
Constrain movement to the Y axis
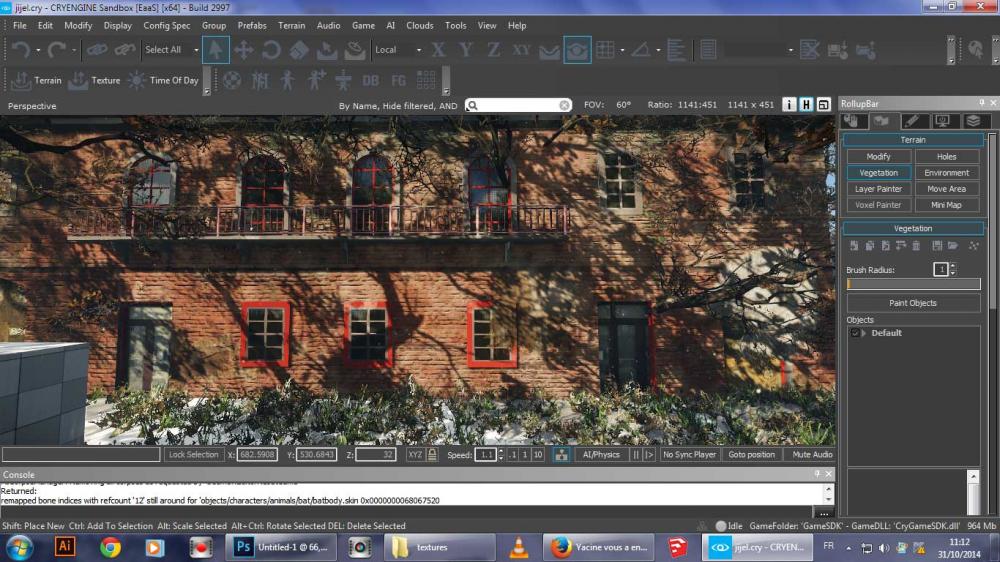pyautogui.click(x=466, y=50)
